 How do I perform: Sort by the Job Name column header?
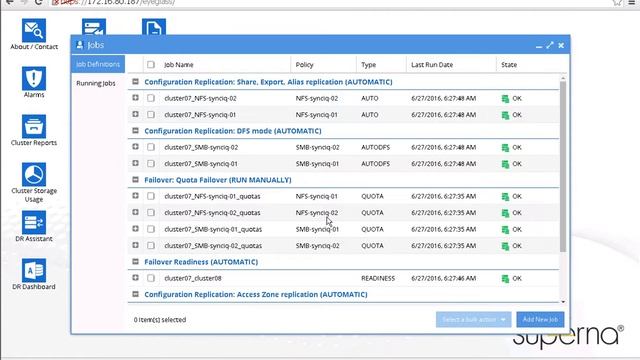(179, 64)
